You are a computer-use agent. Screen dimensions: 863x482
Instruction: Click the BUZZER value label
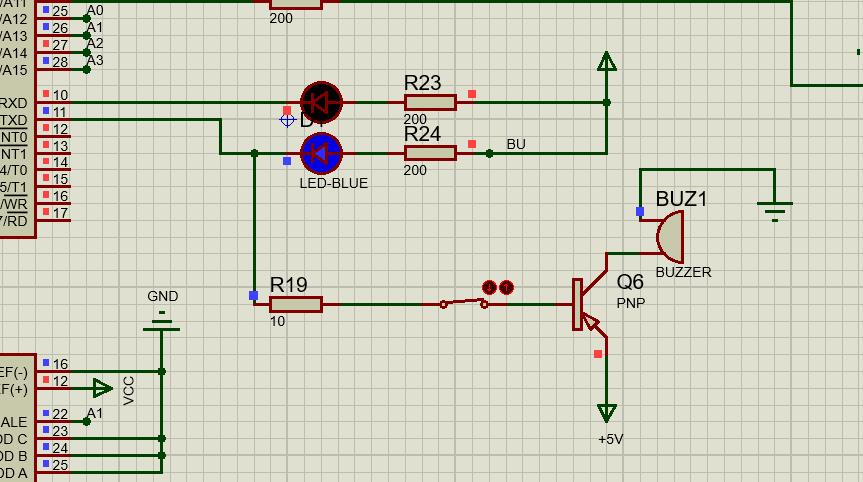click(x=684, y=272)
